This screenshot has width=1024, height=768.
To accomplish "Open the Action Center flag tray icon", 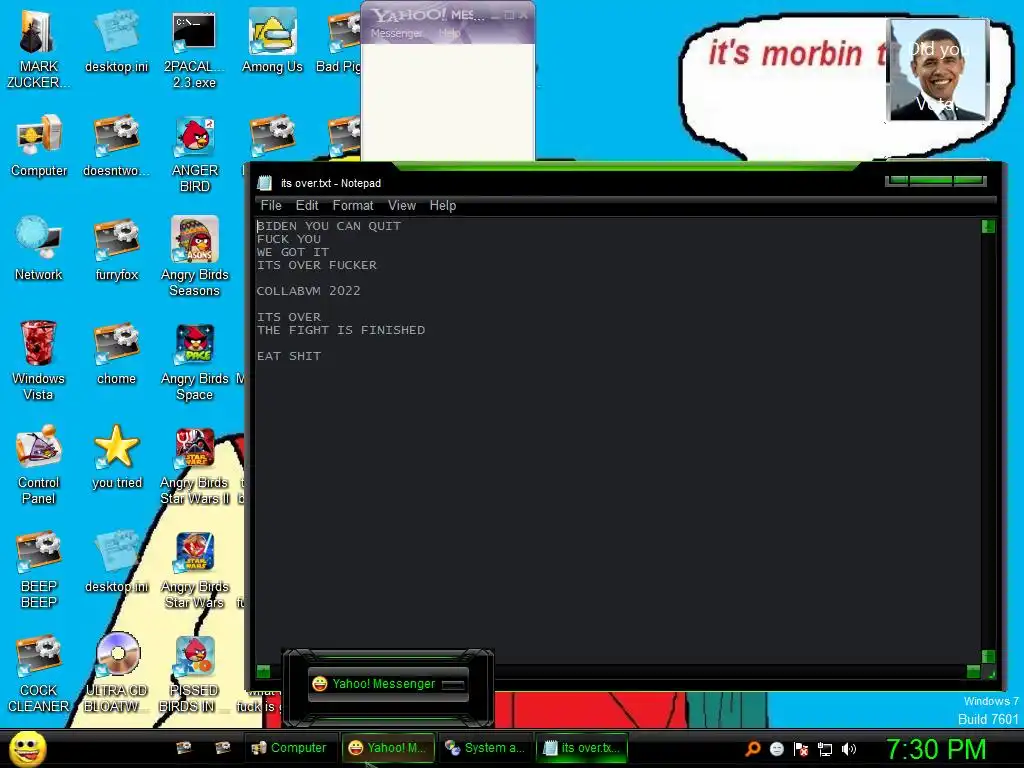I will (801, 749).
